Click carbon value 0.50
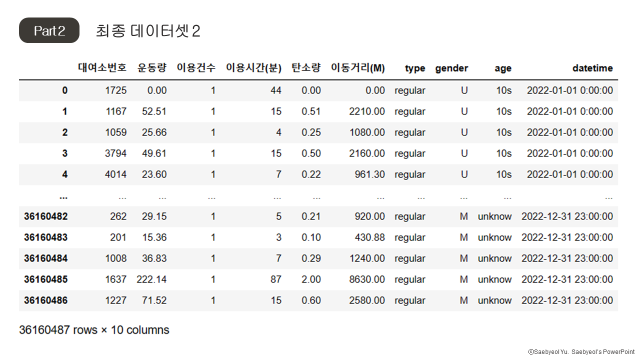Viewport: 640px width, 360px height. coord(311,153)
